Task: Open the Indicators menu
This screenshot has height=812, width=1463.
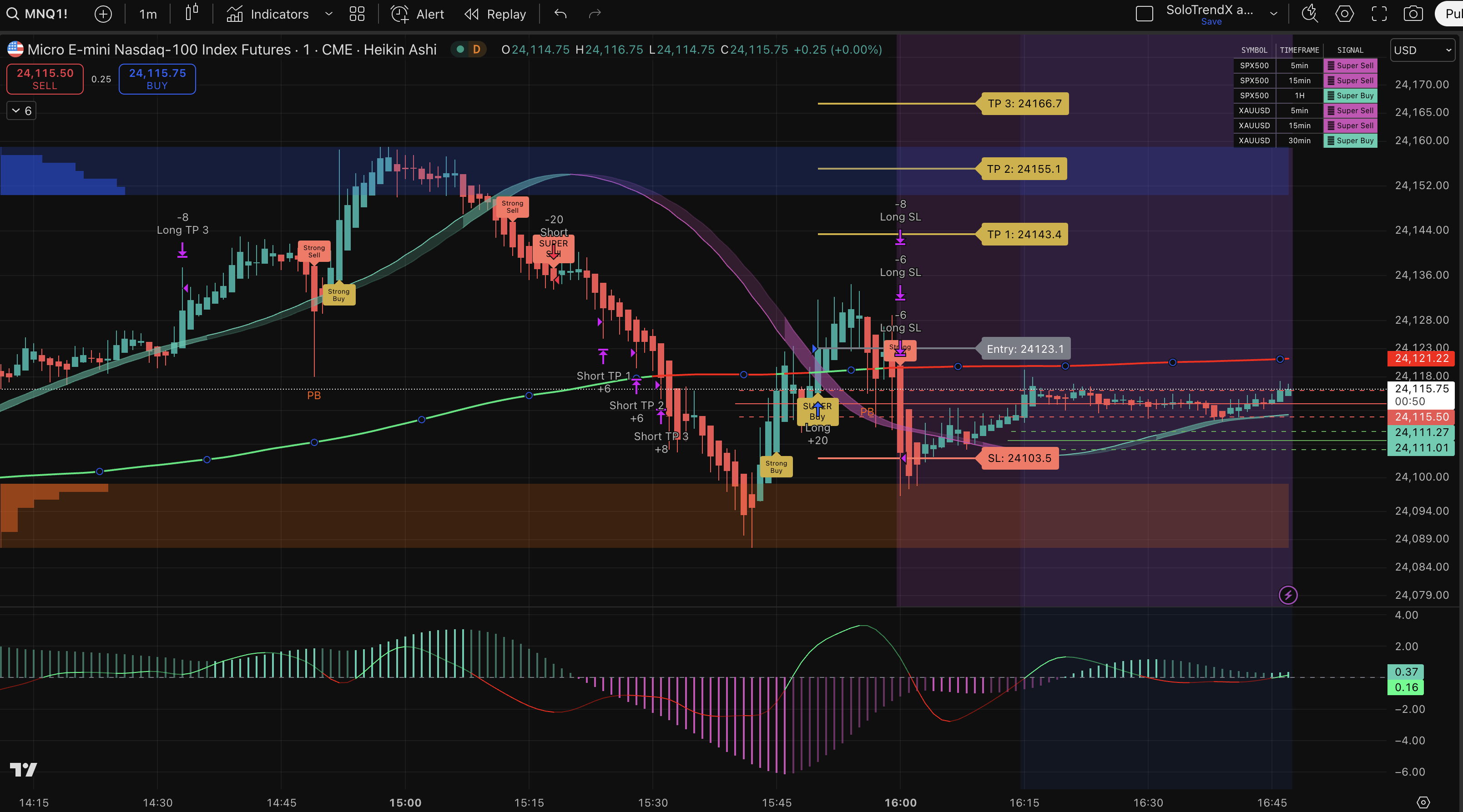Action: tap(268, 14)
